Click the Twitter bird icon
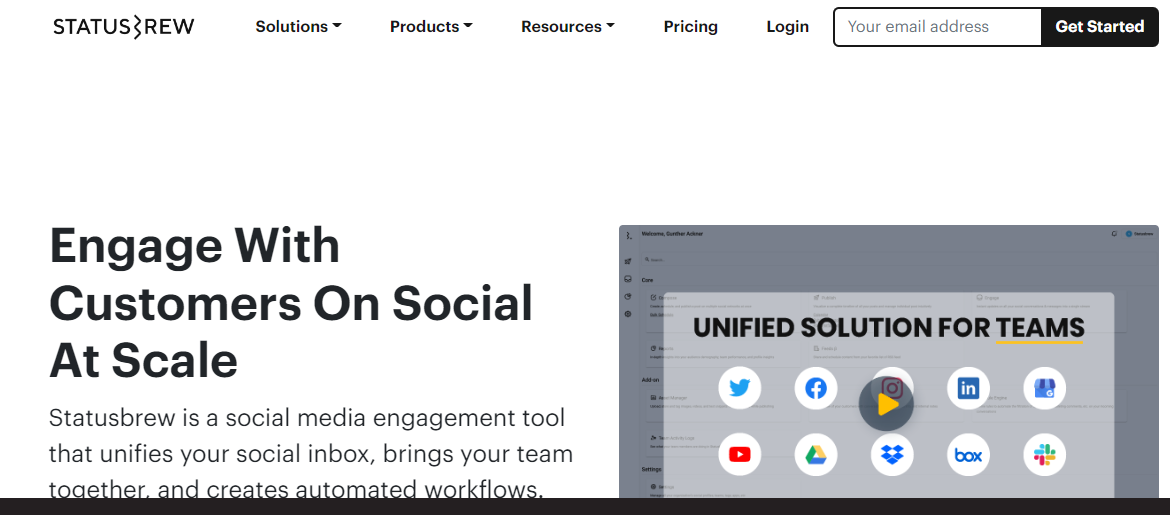1170x515 pixels. point(739,388)
